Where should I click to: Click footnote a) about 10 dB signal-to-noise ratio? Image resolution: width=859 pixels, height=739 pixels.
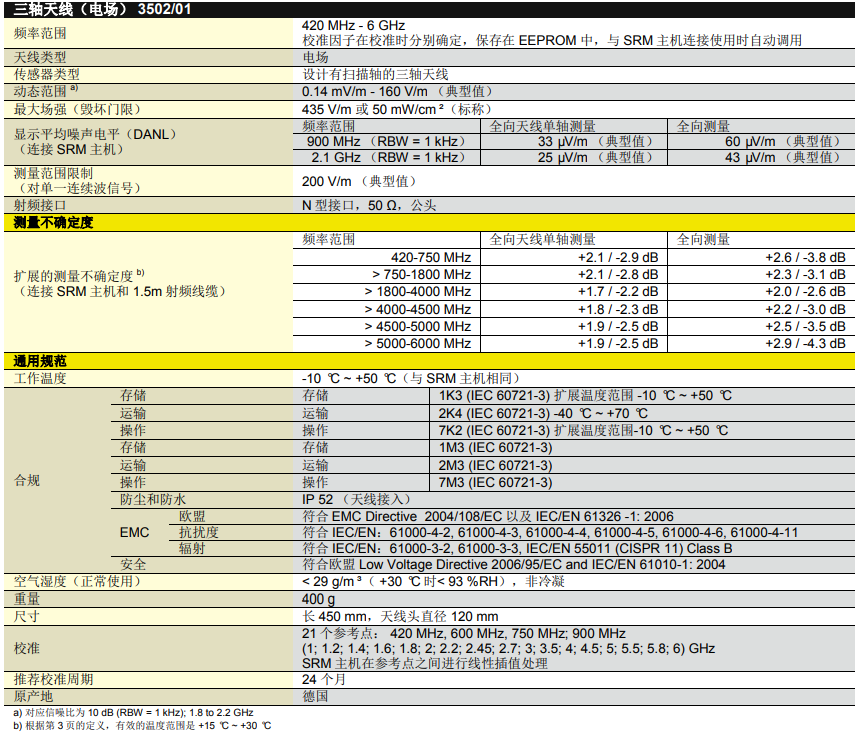coord(133,712)
